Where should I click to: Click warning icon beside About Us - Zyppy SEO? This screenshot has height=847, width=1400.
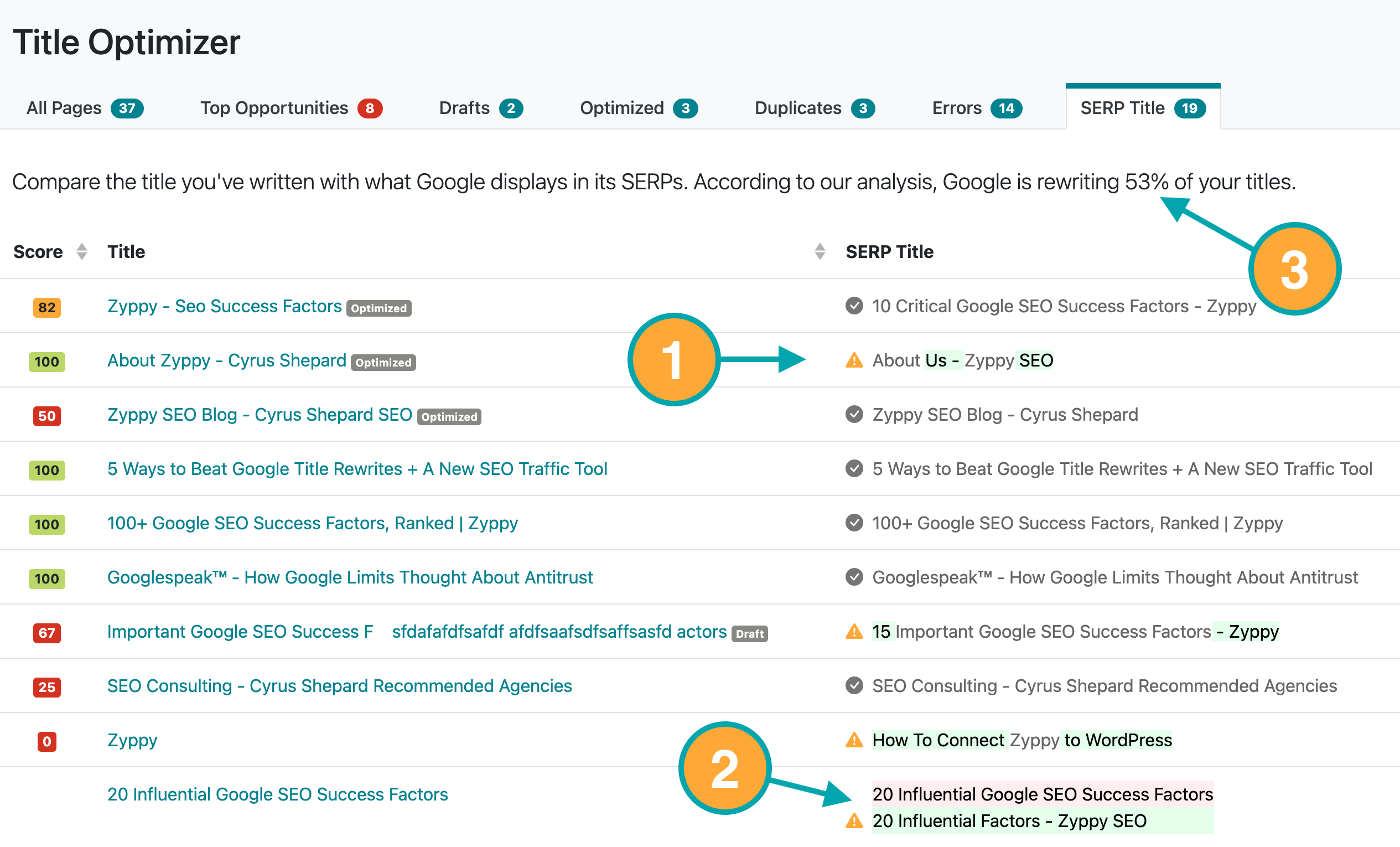point(854,360)
